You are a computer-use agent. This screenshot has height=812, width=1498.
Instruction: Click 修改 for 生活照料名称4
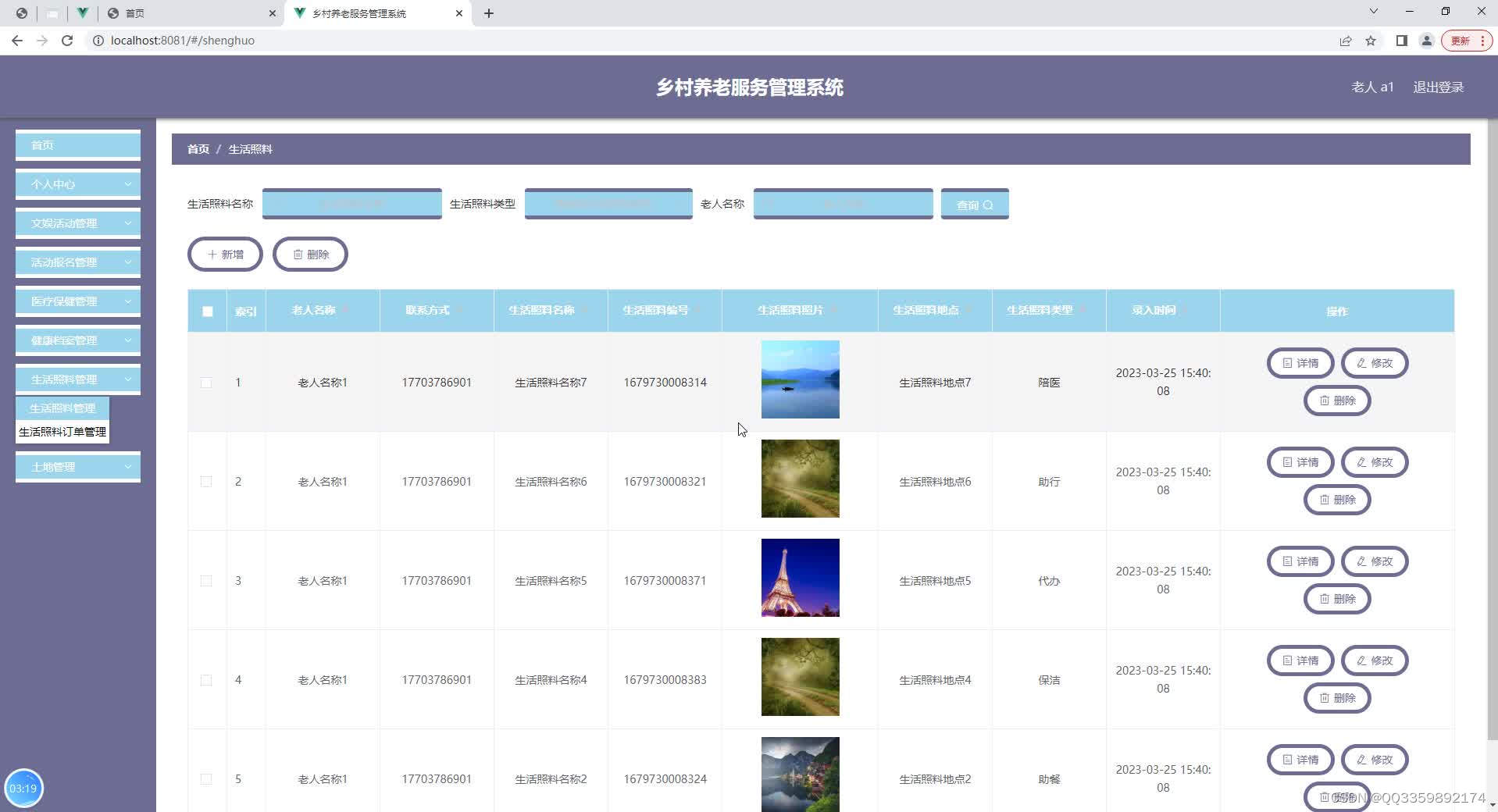tap(1375, 661)
